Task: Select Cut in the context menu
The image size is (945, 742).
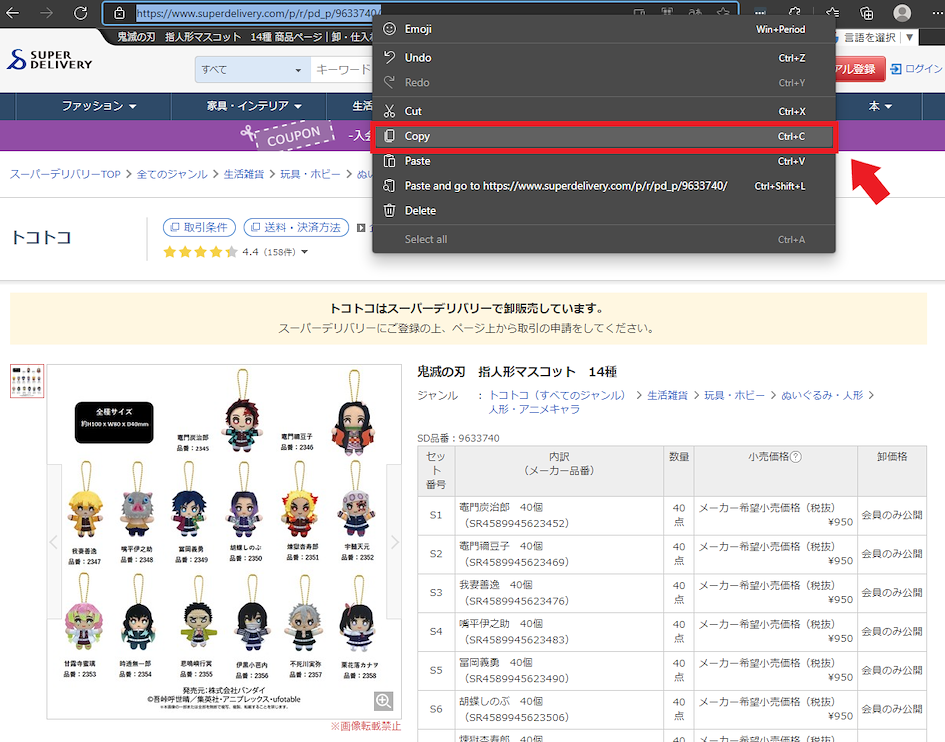Action: pos(604,112)
